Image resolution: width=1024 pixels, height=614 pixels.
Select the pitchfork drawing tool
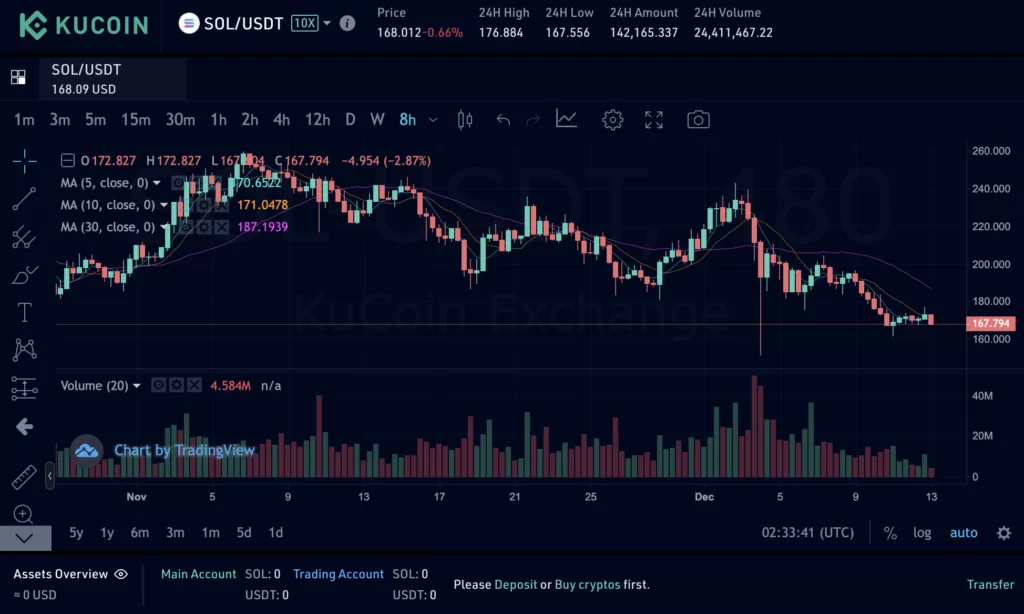pos(24,237)
